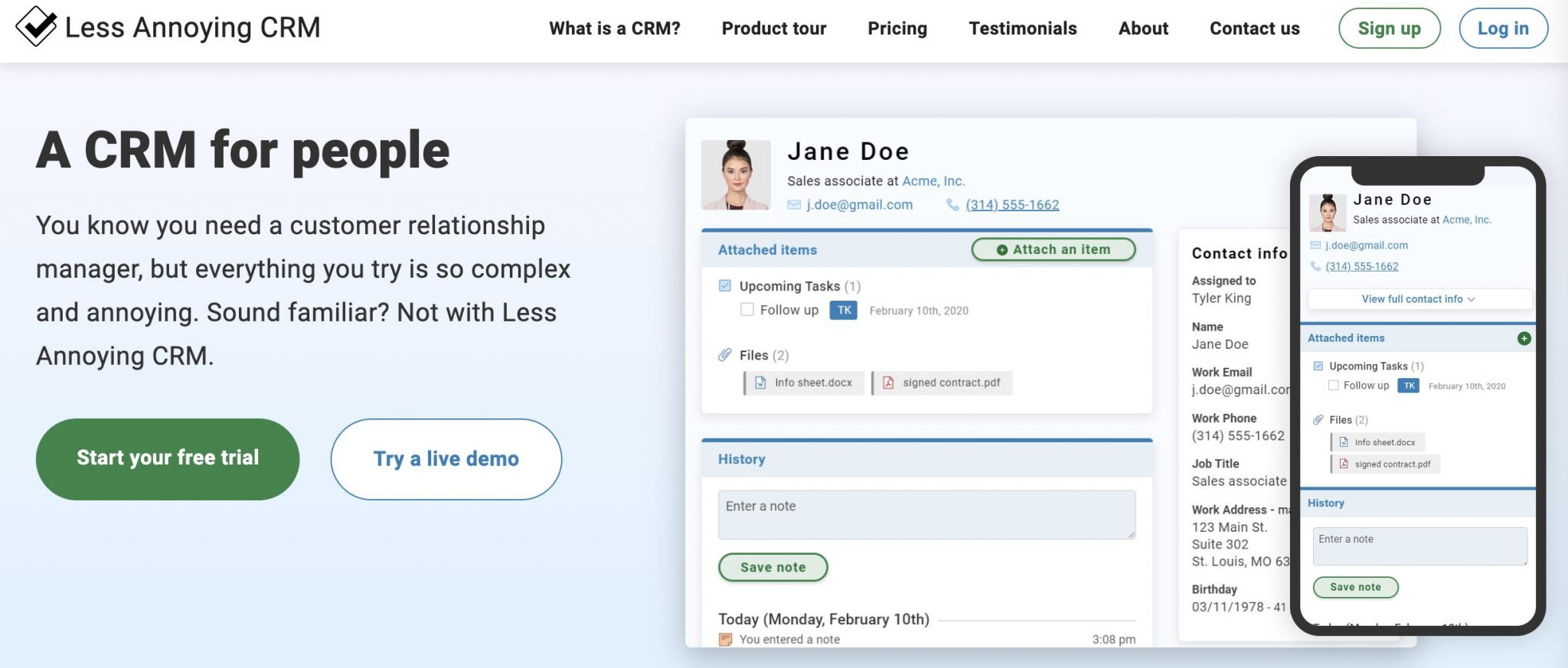Click the phone icon beside (314) 555-1662 on desktop card
The image size is (1568, 668).
952,205
